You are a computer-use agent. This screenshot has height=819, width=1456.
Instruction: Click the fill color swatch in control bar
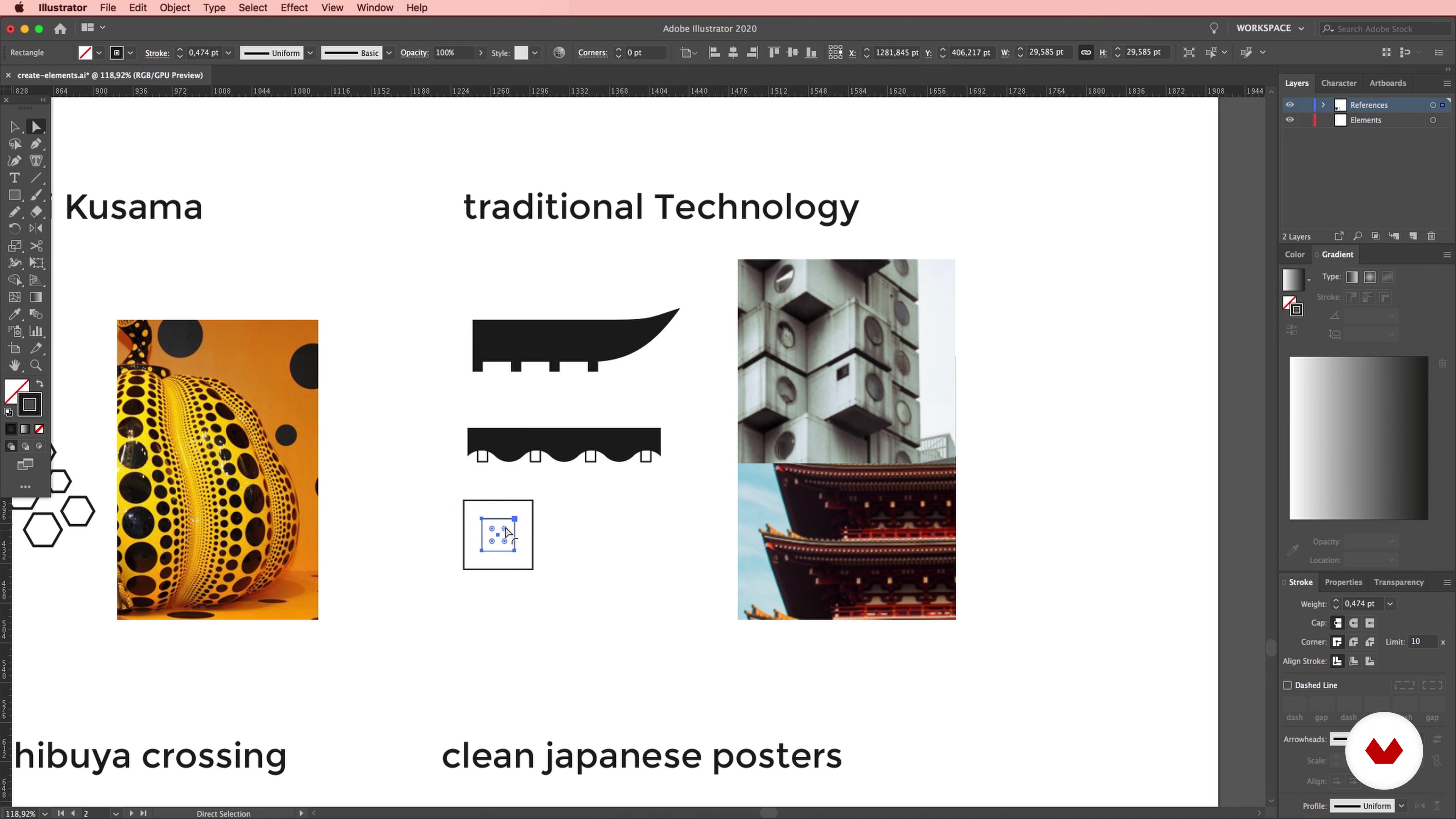click(x=85, y=53)
